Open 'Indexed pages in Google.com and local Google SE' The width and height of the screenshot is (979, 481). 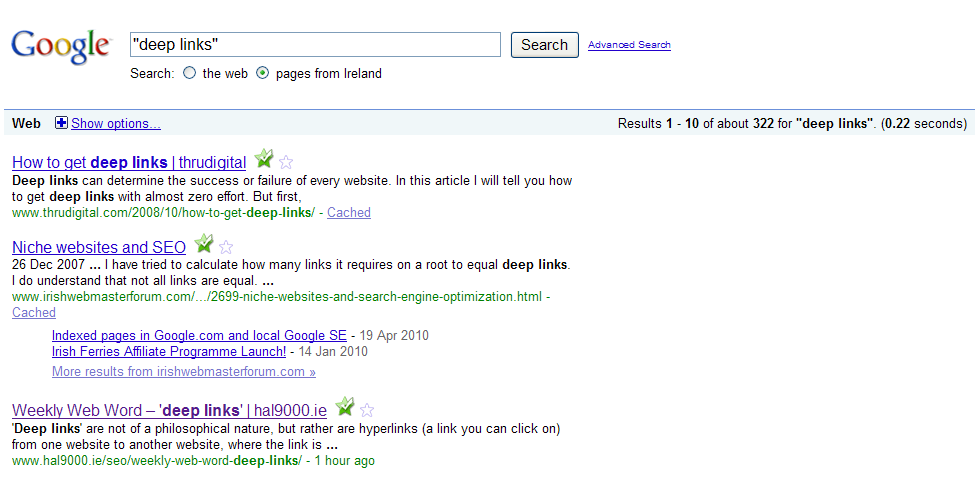tap(199, 335)
